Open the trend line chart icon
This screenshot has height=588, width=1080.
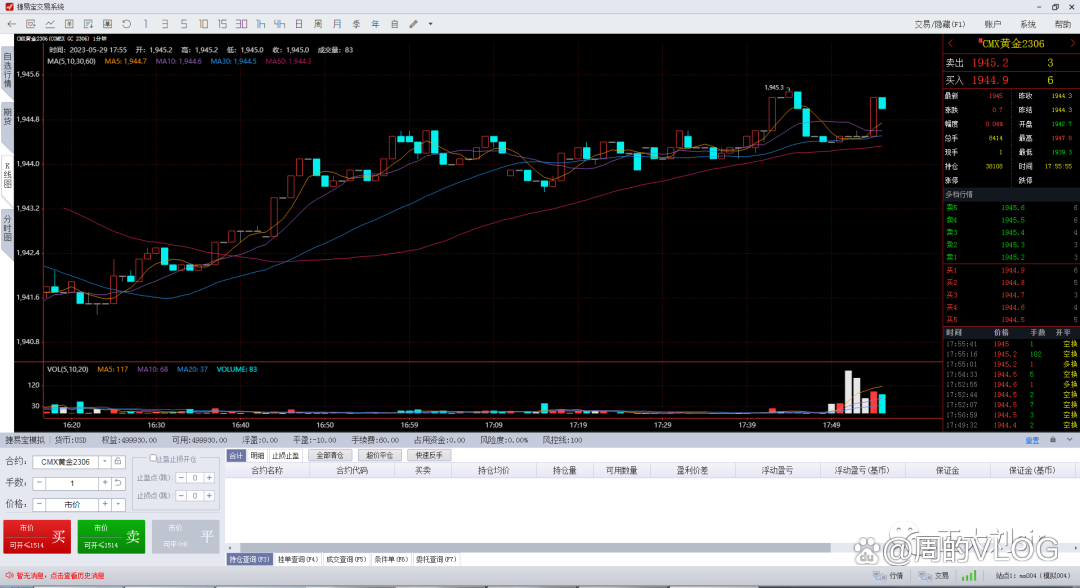pyautogui.click(x=50, y=24)
